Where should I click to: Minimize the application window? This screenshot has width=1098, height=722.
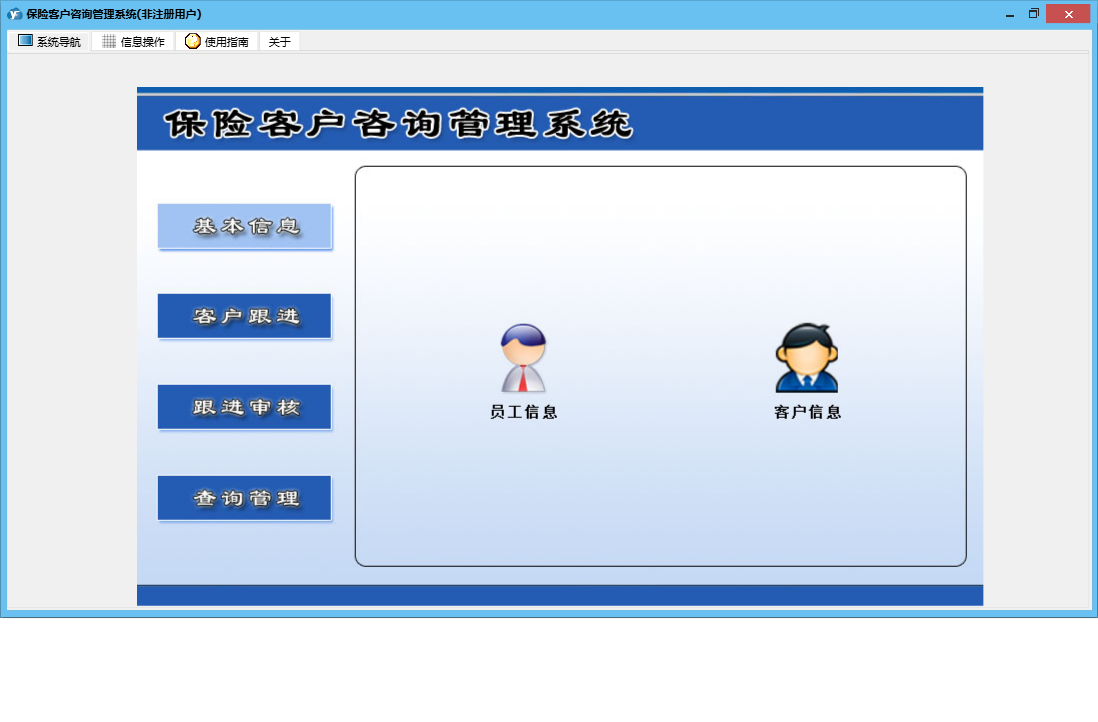(x=1010, y=14)
